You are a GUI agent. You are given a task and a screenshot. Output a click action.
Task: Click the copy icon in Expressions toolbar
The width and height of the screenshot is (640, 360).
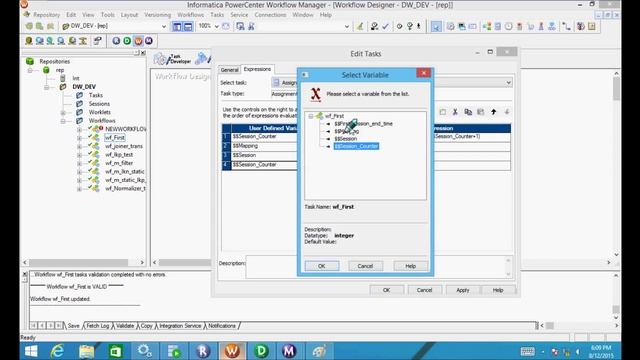(468, 112)
